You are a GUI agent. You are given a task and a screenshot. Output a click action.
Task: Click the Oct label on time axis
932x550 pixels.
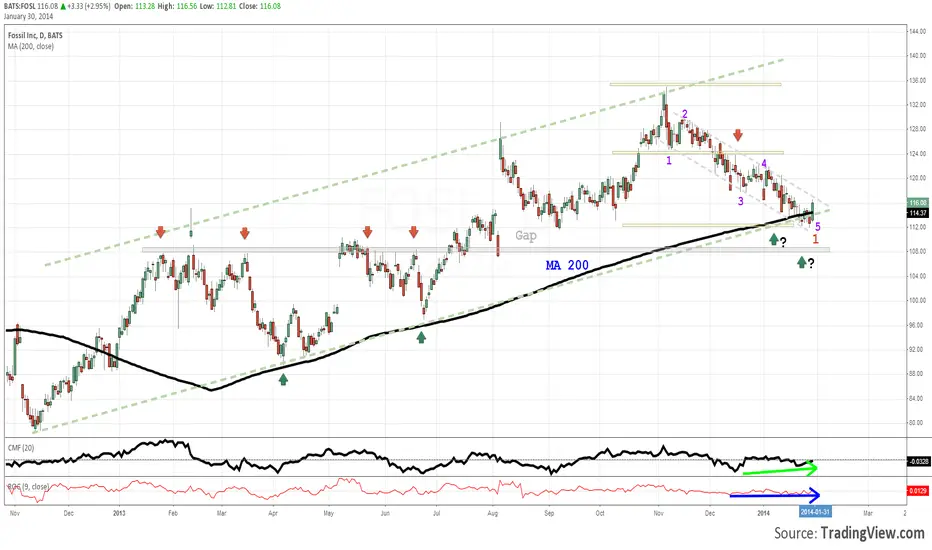point(600,513)
